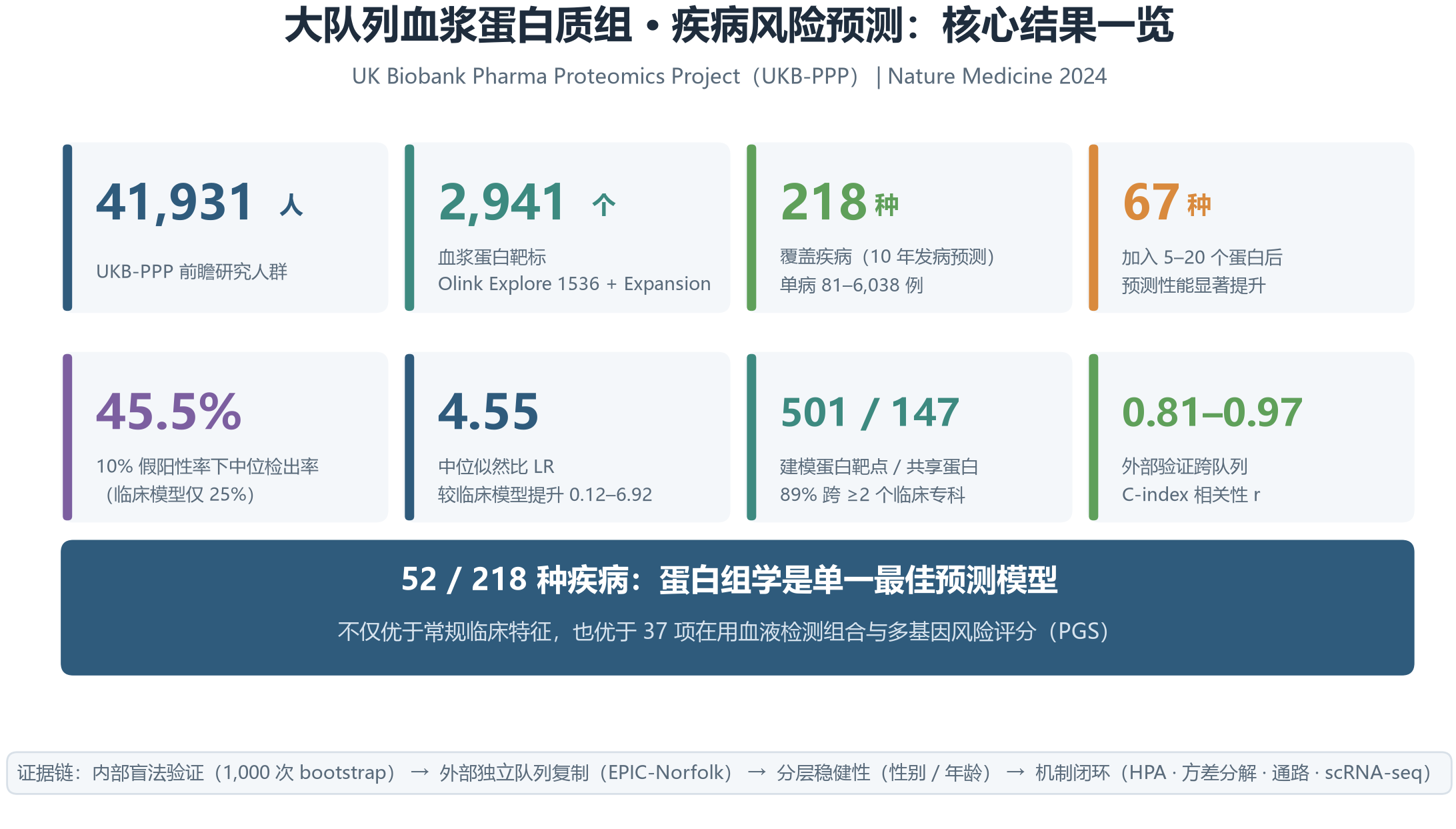This screenshot has width=1456, height=829.
Task: Click 分层稳健性（性别 / 年龄）step
Action: point(884,772)
